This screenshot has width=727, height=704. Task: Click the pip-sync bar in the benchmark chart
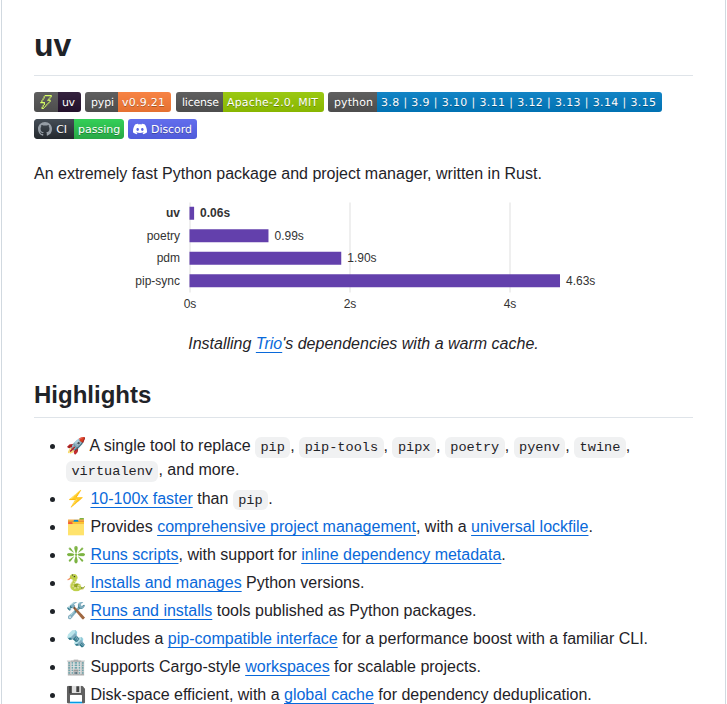tap(374, 281)
